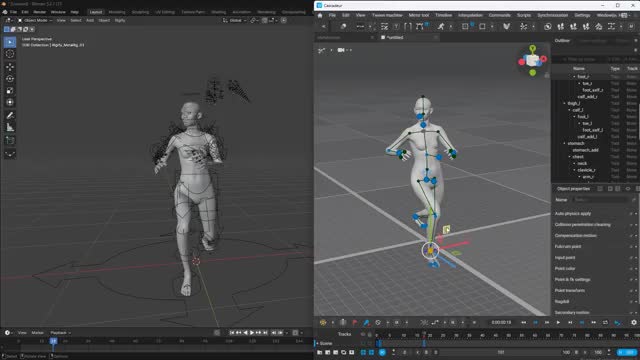Open Blender Render menu

point(40,12)
